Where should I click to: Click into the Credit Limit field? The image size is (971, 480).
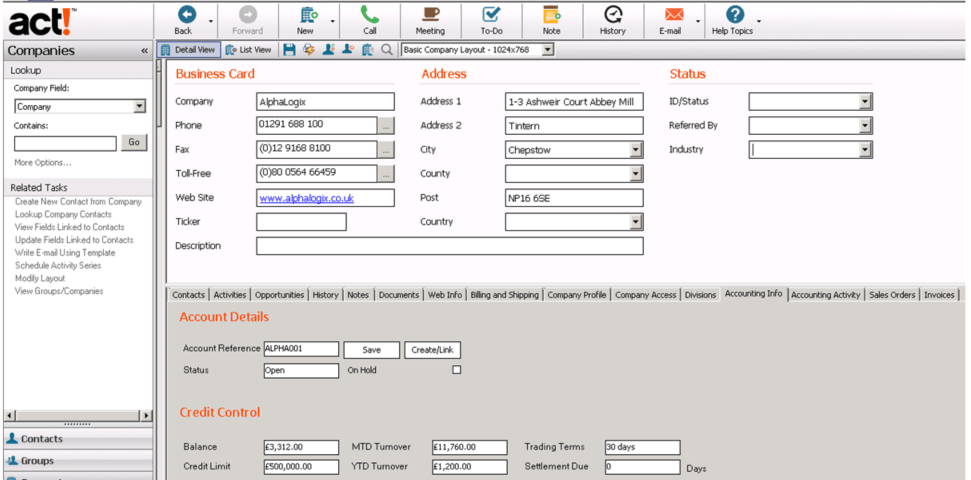[x=302, y=467]
